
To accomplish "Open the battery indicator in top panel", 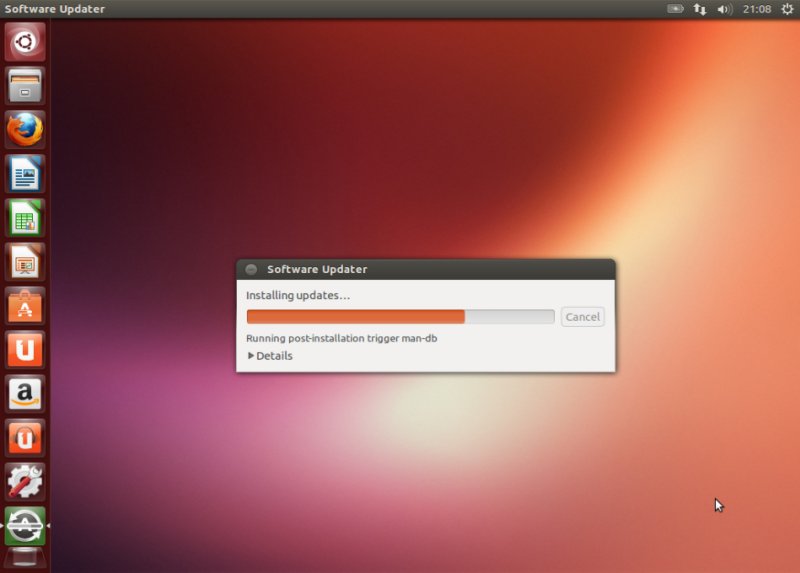I will [675, 9].
